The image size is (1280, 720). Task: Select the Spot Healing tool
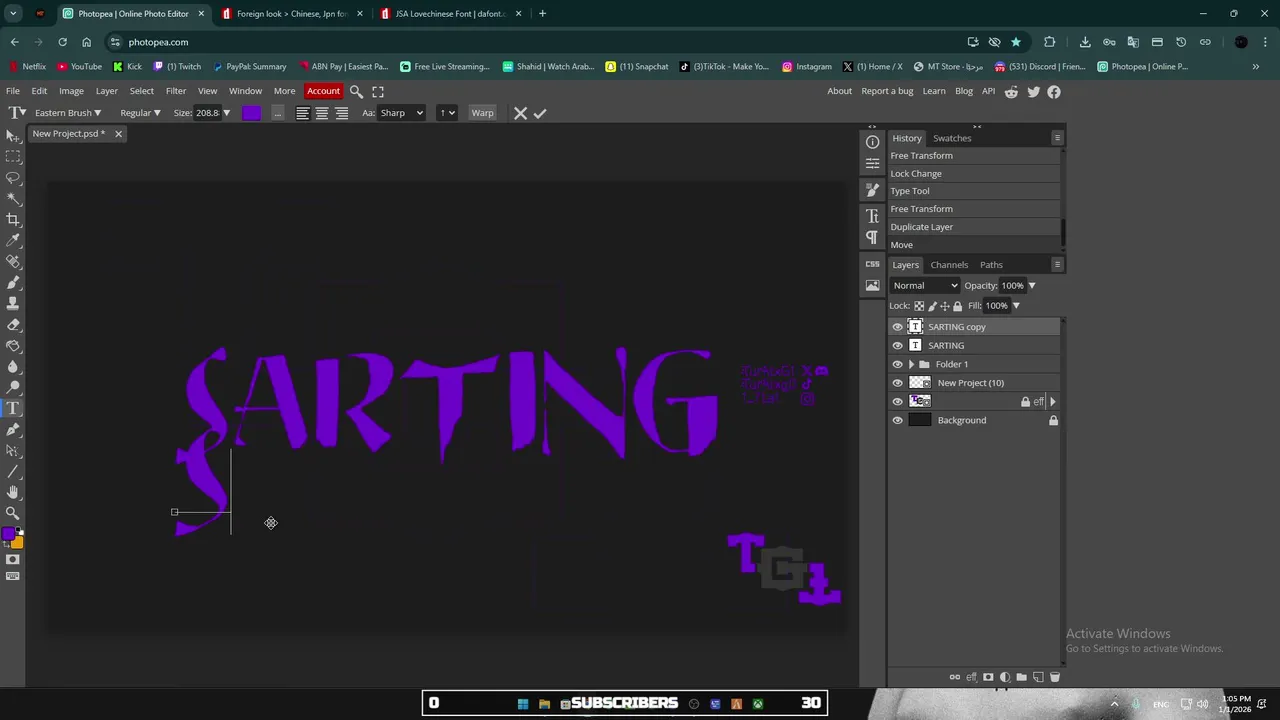pos(13,262)
